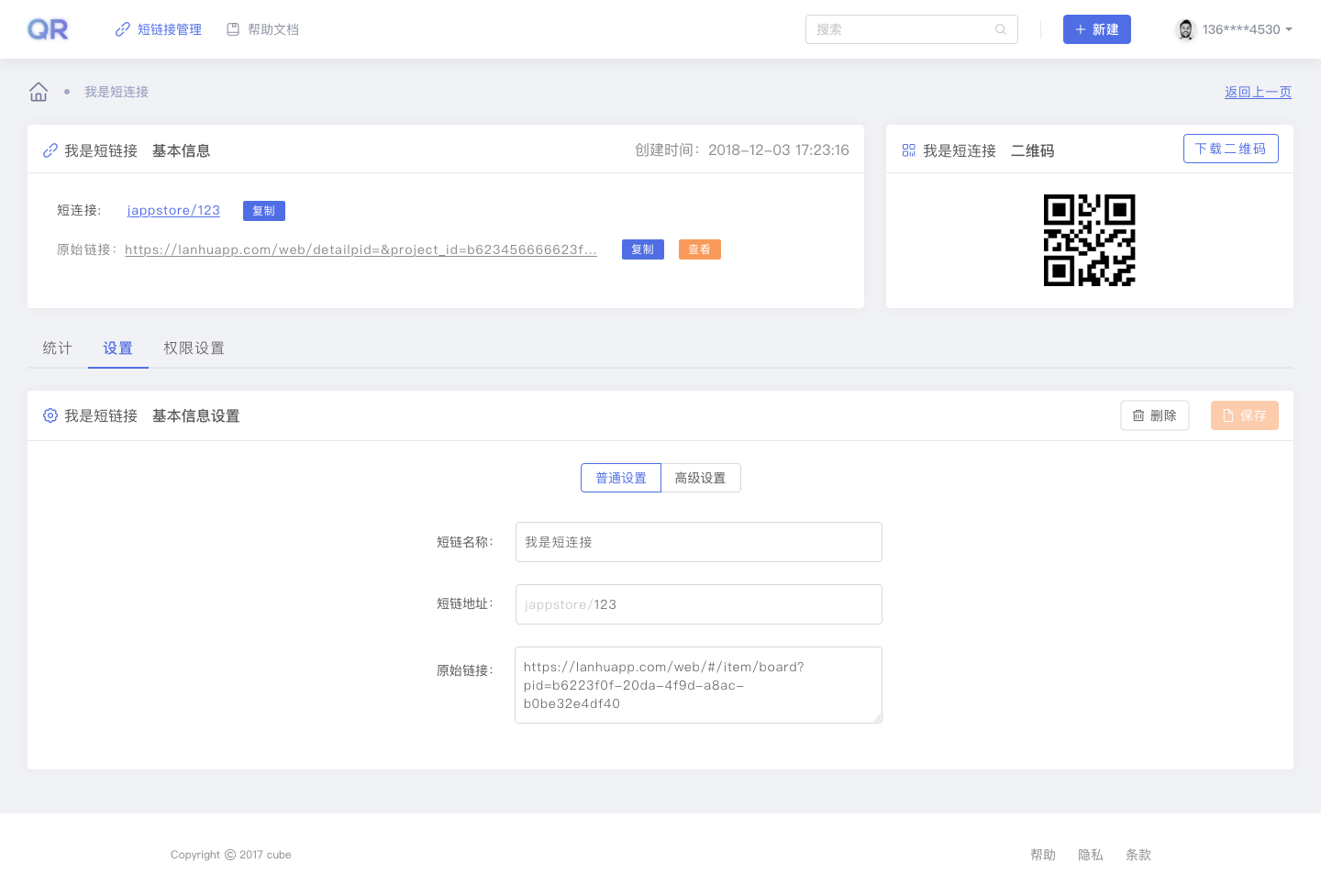Viewport: 1321px width, 896px height.
Task: Click inside the 短链名称 input field
Action: 698,541
